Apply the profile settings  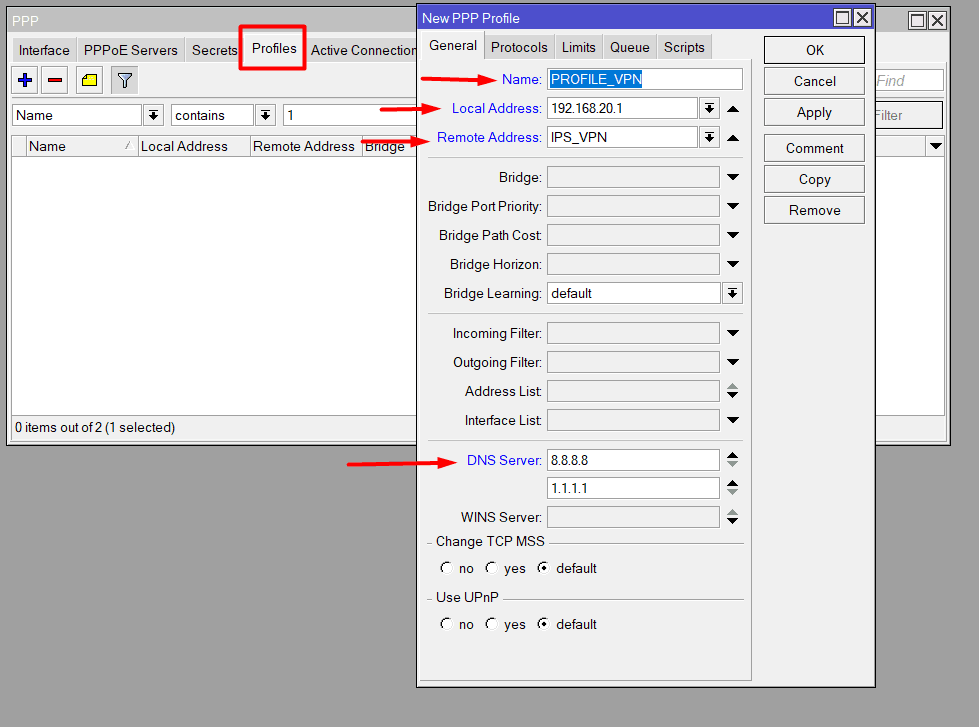point(813,111)
